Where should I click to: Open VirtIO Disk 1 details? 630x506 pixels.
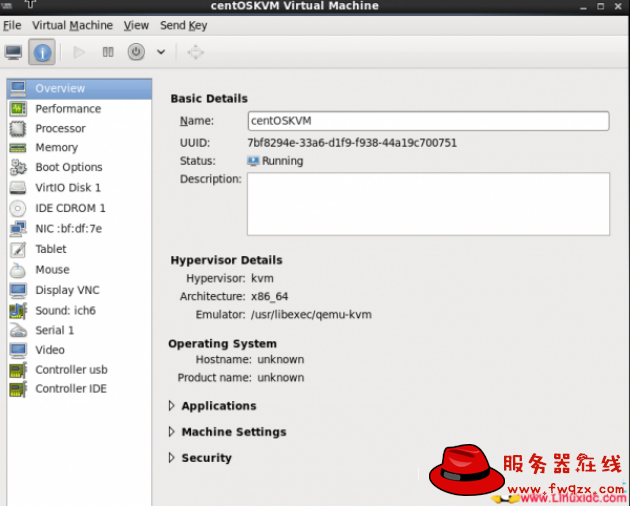79,188
